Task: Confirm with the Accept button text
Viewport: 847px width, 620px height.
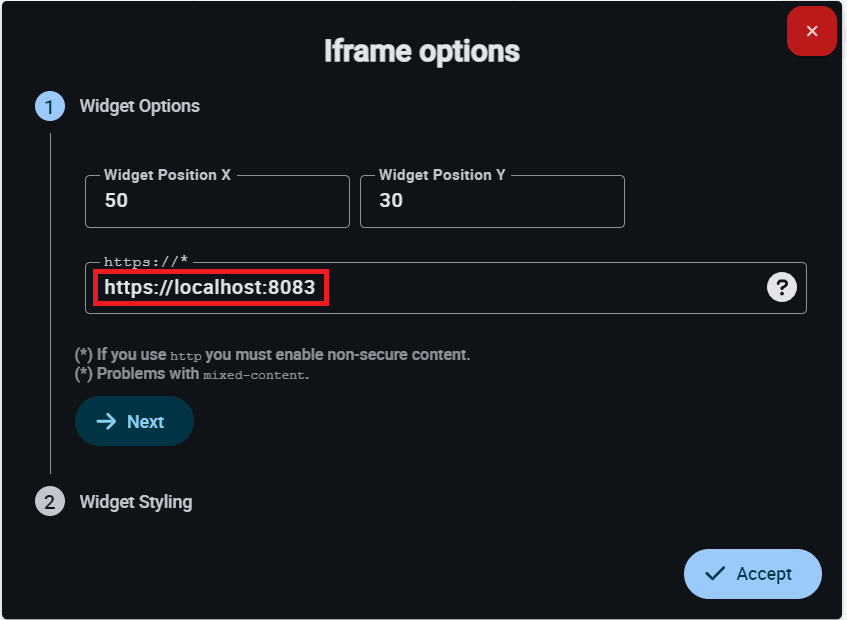Action: click(764, 573)
